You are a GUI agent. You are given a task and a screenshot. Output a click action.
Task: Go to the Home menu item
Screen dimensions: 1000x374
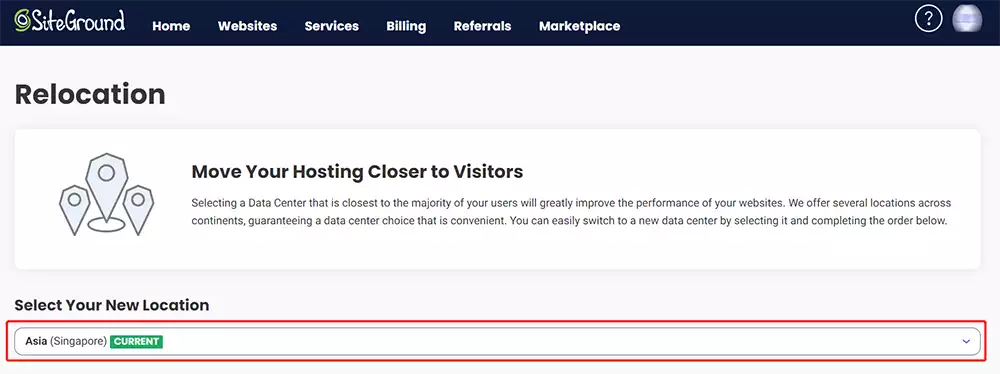click(x=171, y=26)
